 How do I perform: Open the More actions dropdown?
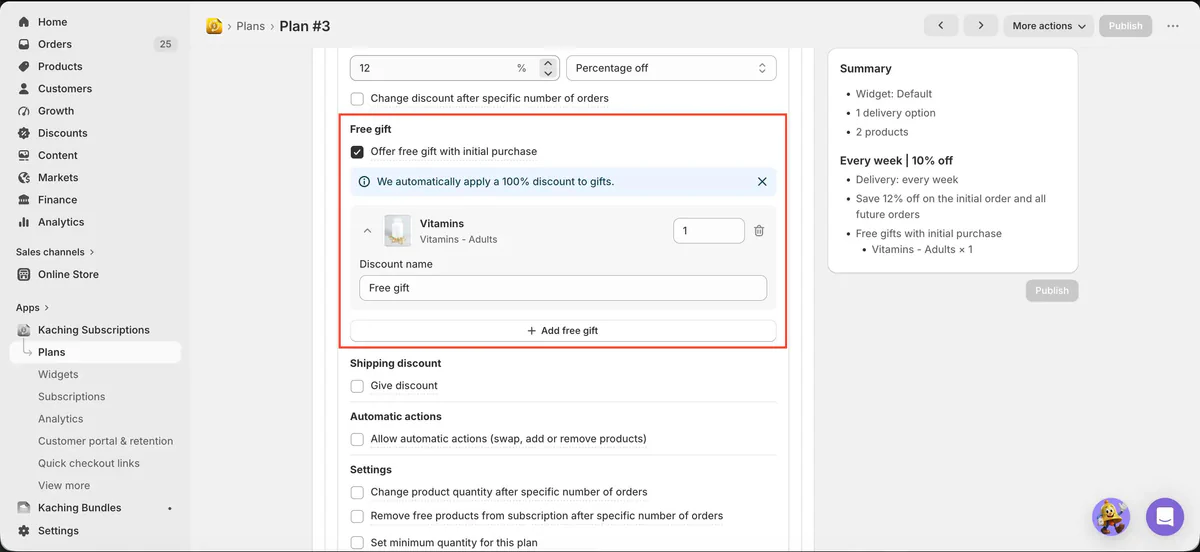tap(1049, 26)
